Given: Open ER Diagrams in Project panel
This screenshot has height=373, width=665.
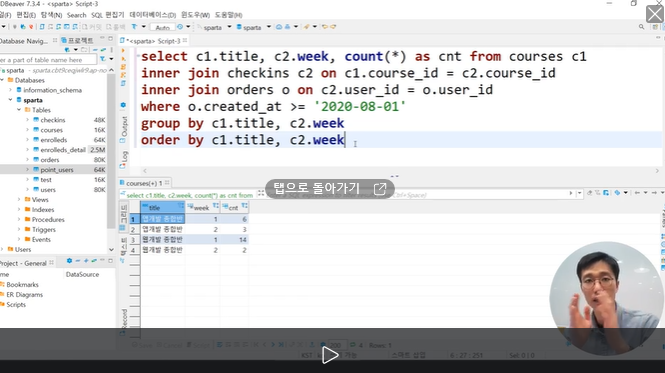Looking at the screenshot, I should [24, 294].
